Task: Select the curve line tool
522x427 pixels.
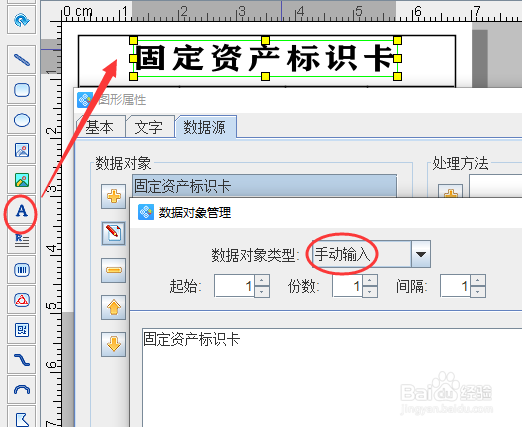Action: (x=22, y=360)
